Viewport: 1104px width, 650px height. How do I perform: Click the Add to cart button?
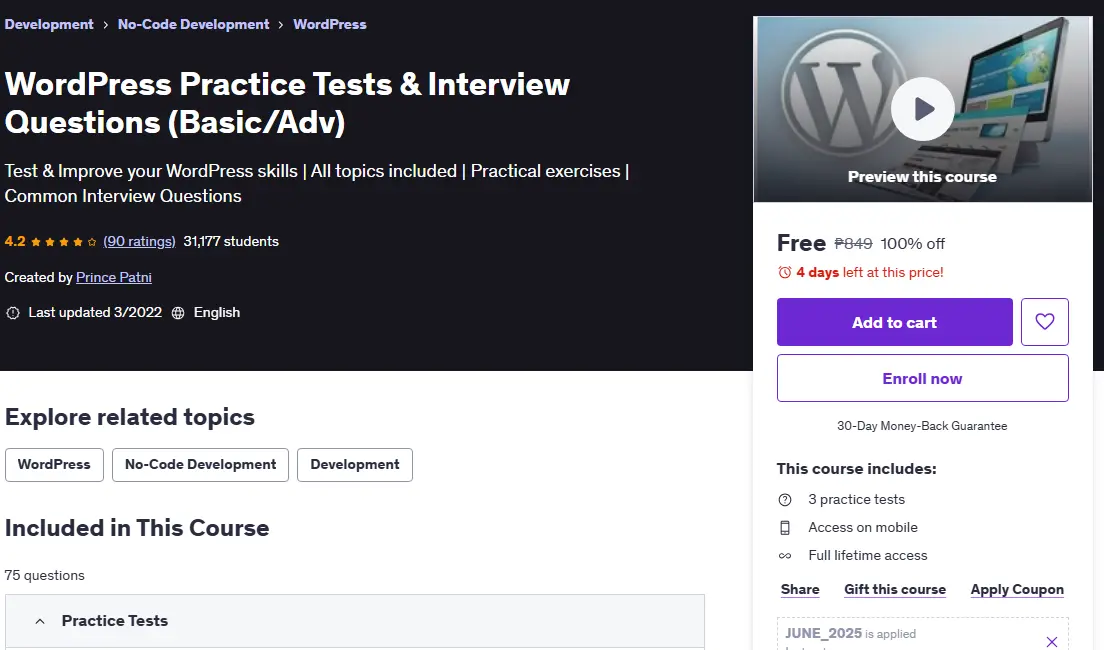pyautogui.click(x=894, y=322)
